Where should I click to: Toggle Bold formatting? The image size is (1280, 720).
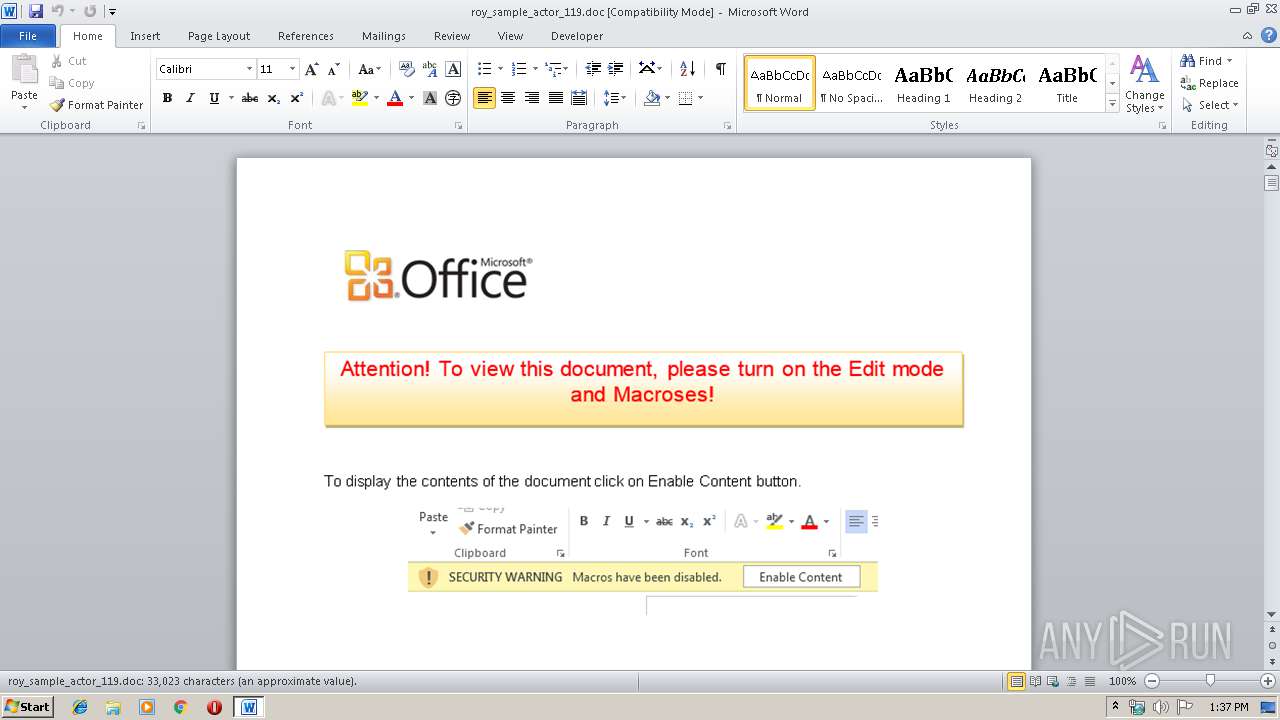pos(167,98)
